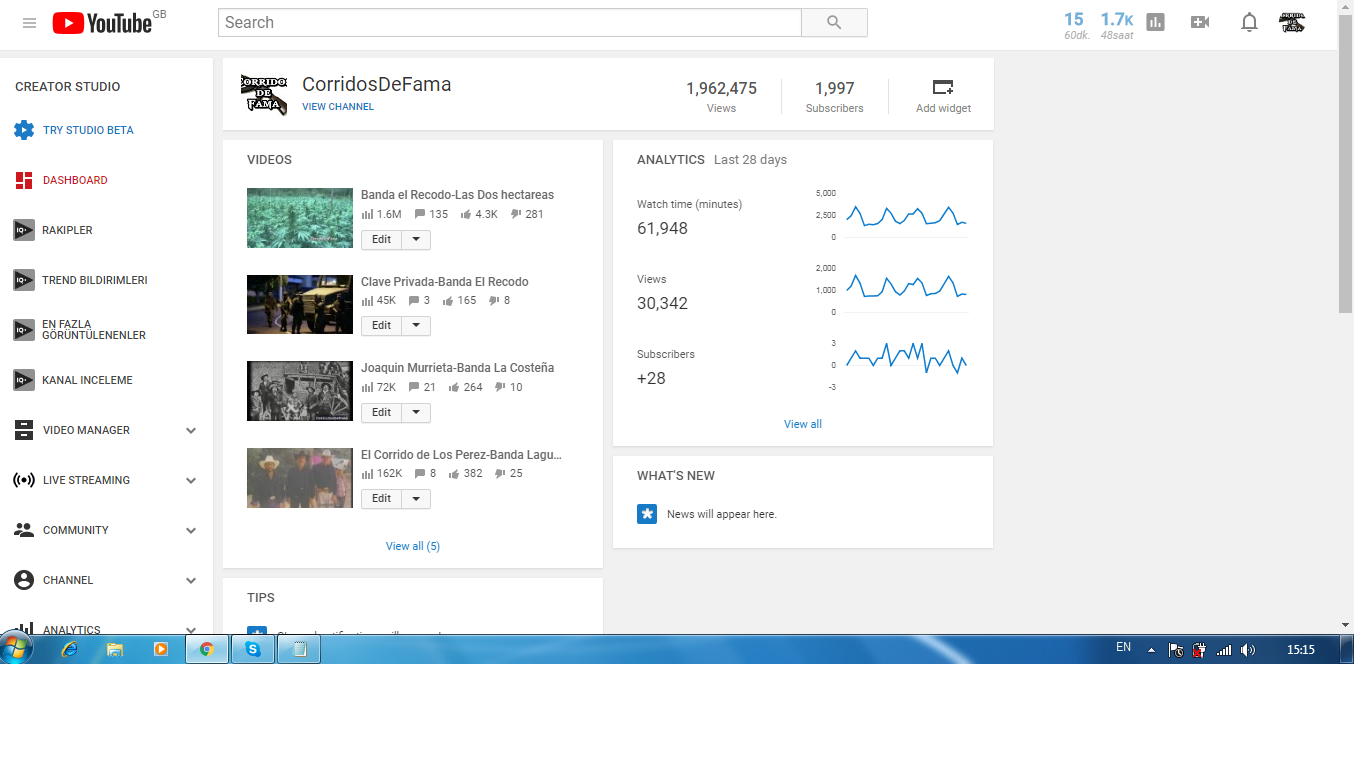
Task: Open the hamburger guide menu
Action: pos(30,23)
